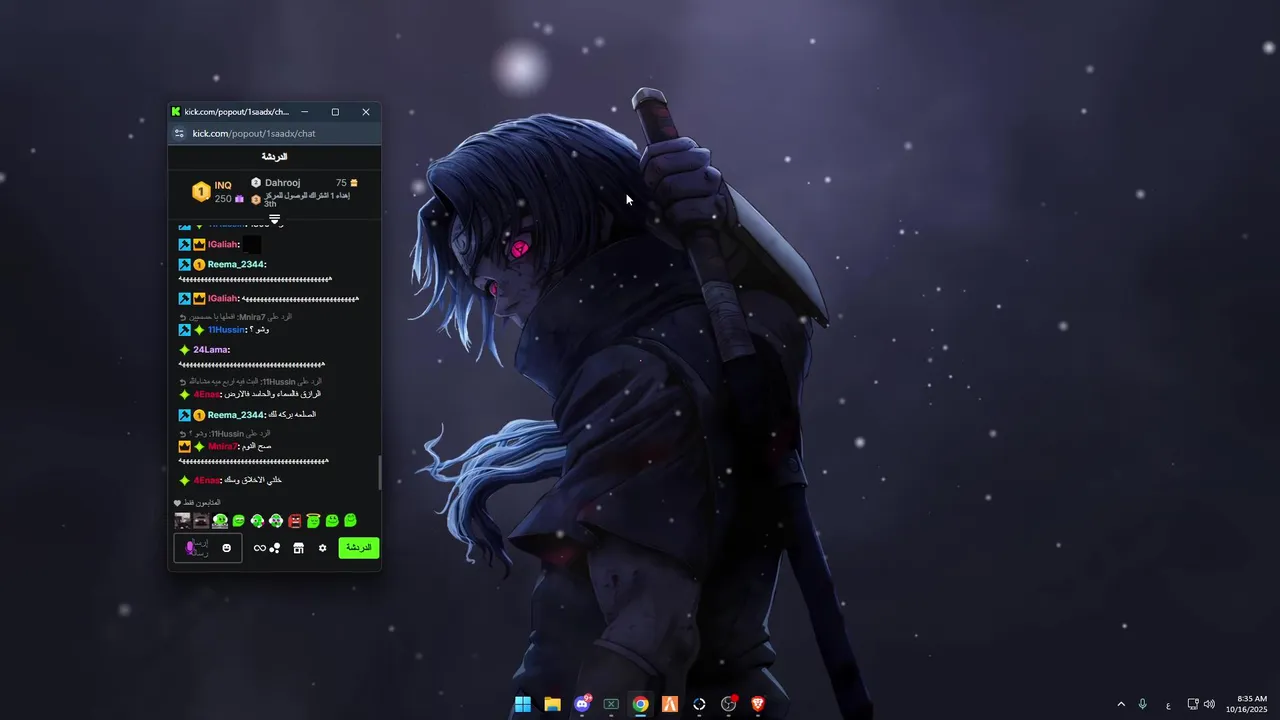Collapse the leaderboard using the handle arrow
The height and width of the screenshot is (720, 1280).
point(274,219)
